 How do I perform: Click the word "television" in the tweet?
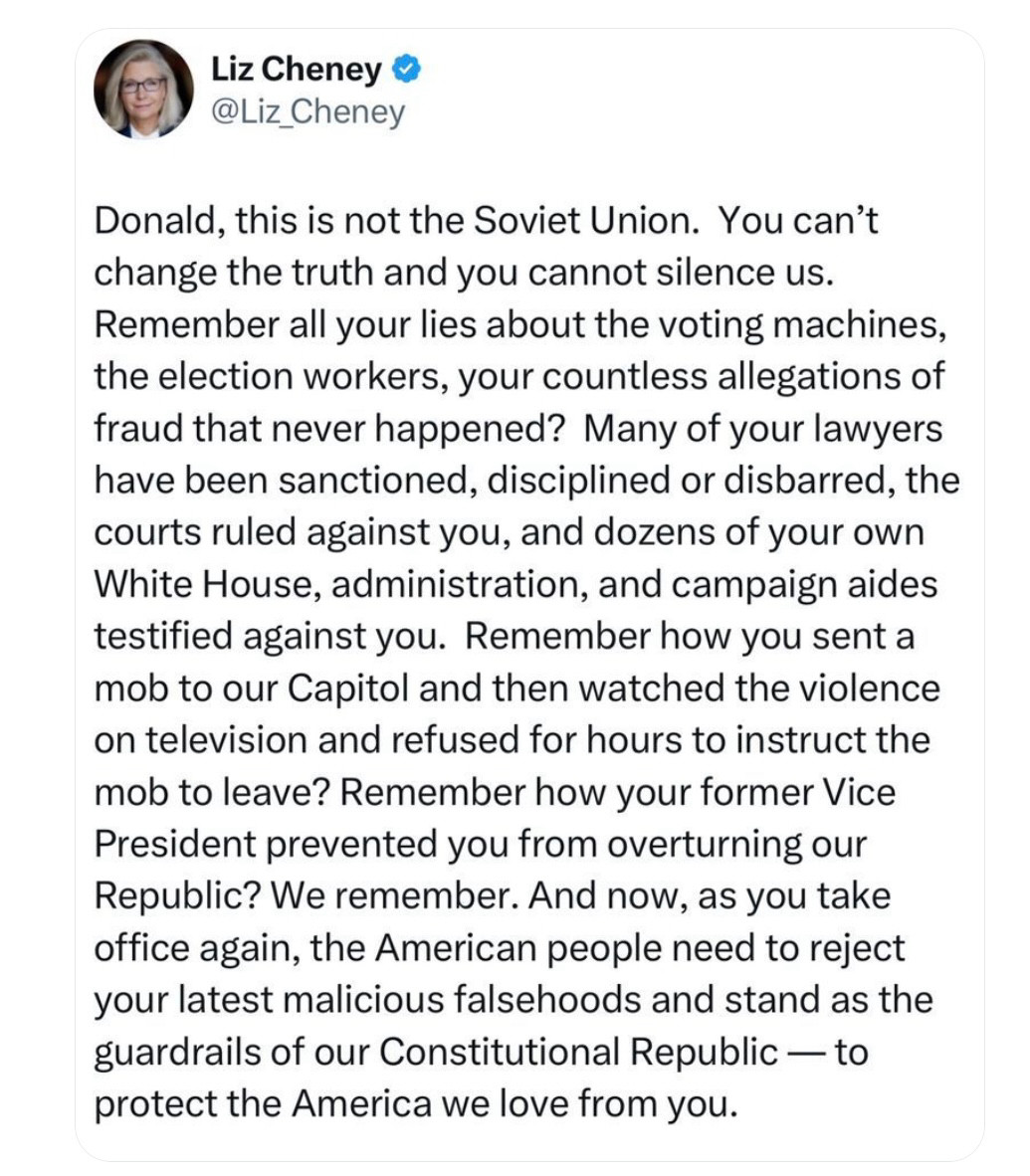[x=226, y=740]
